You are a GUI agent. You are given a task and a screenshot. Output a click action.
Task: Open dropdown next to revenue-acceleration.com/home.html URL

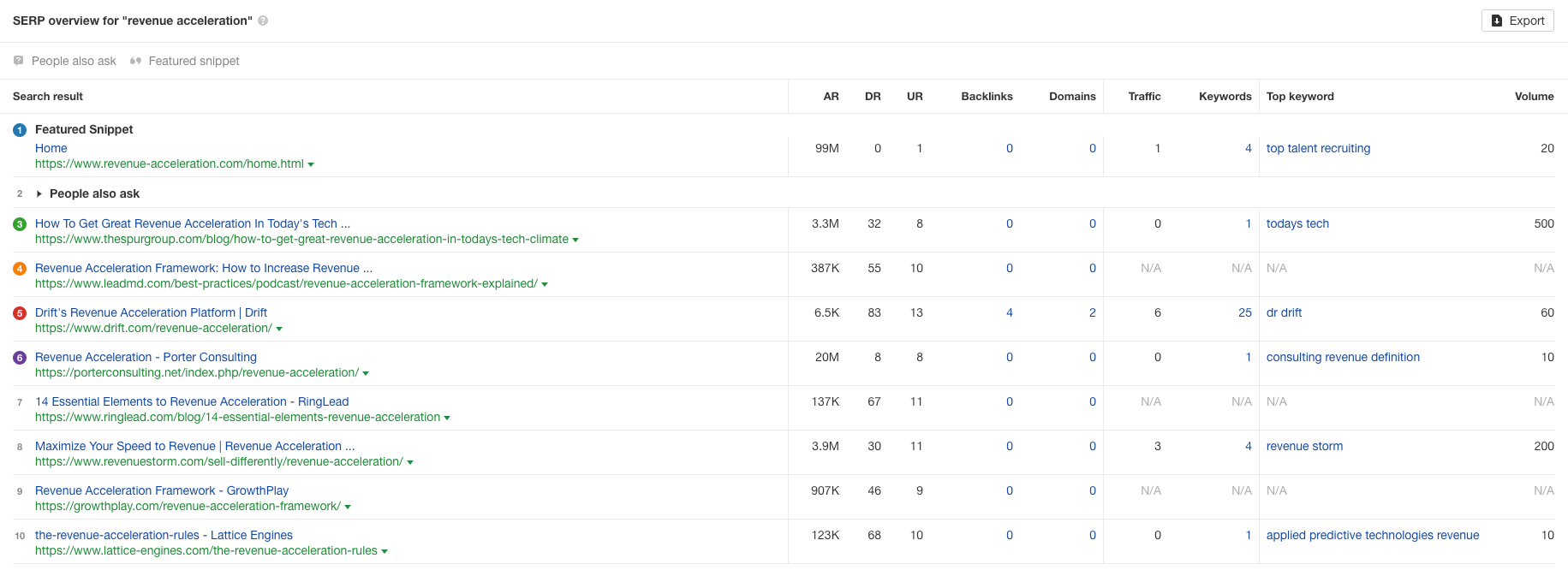pos(311,164)
